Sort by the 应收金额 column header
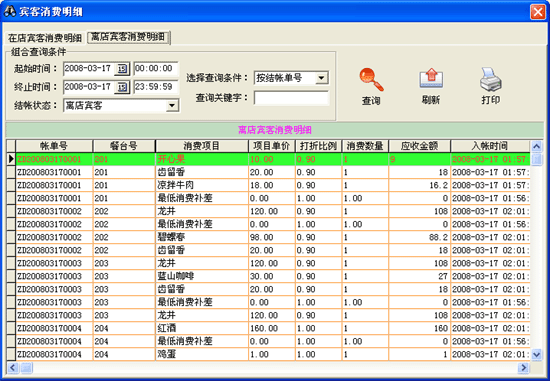The width and height of the screenshot is (550, 381). pyautogui.click(x=419, y=146)
